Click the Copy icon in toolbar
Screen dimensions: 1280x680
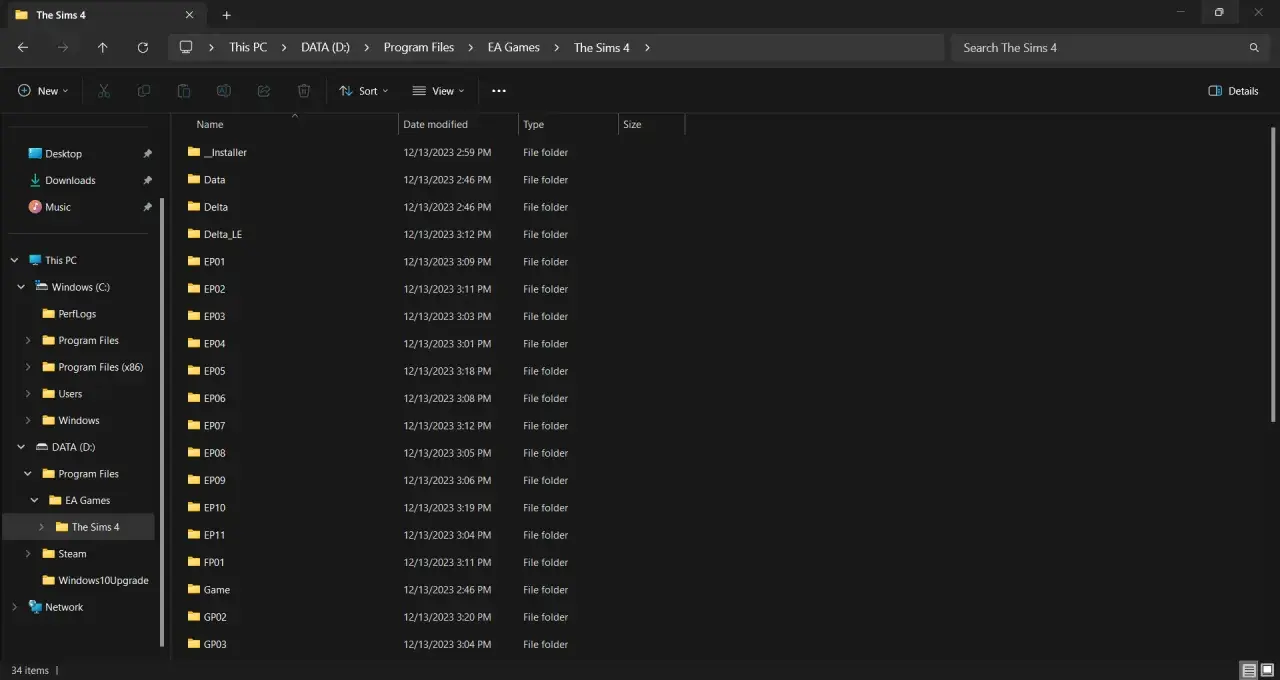(x=144, y=91)
